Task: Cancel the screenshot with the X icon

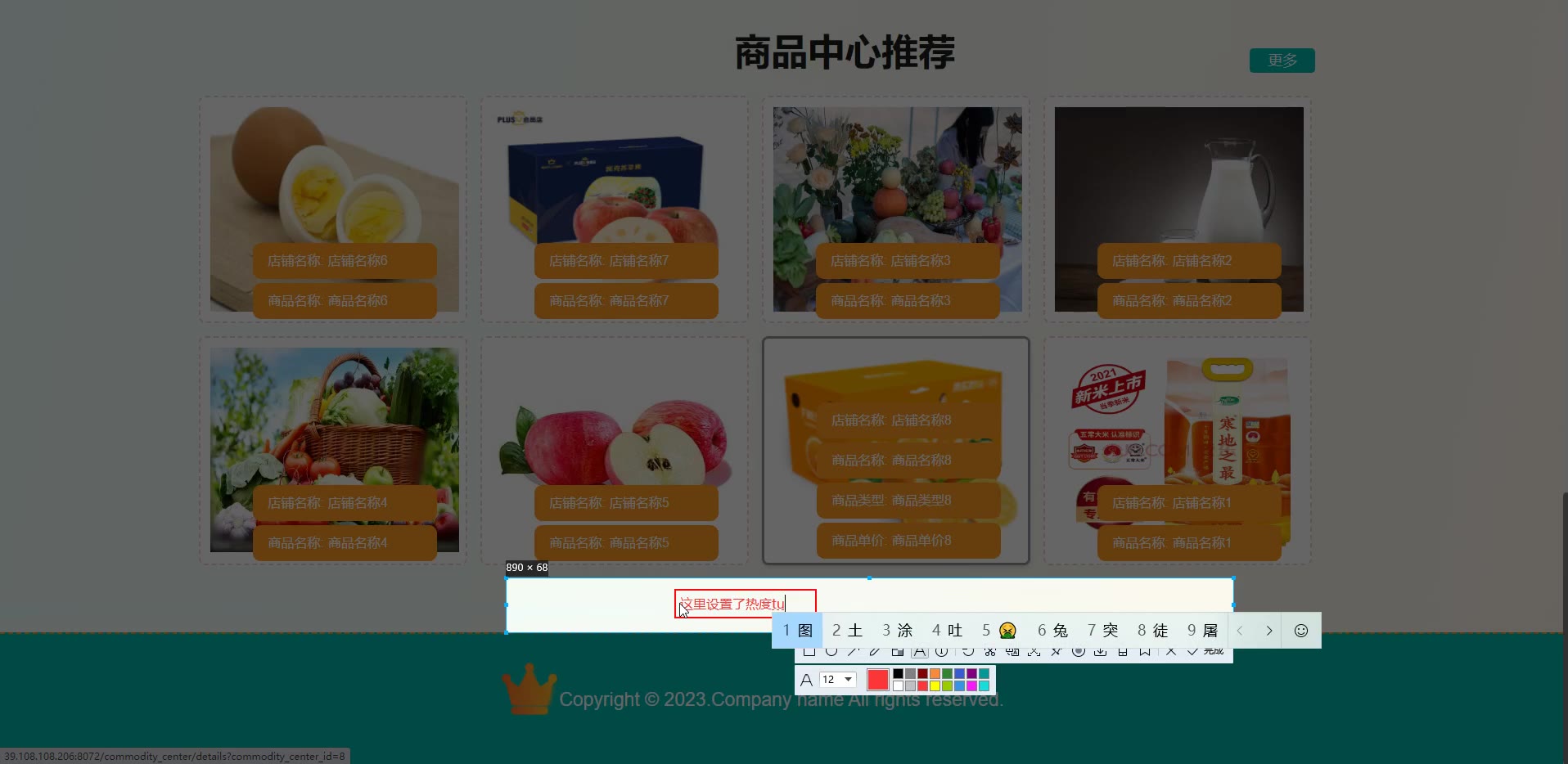Action: (1171, 652)
